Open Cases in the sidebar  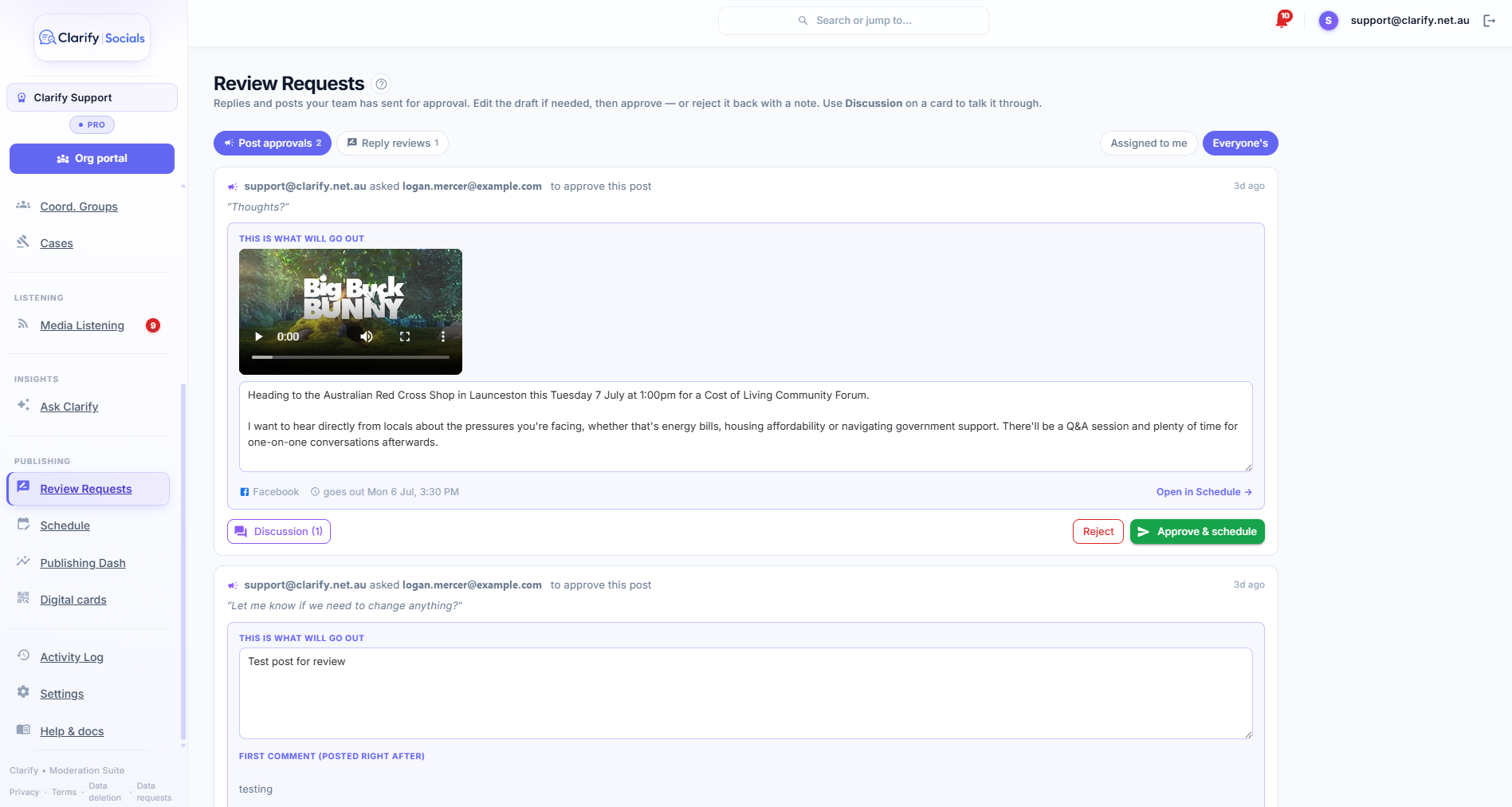[57, 243]
